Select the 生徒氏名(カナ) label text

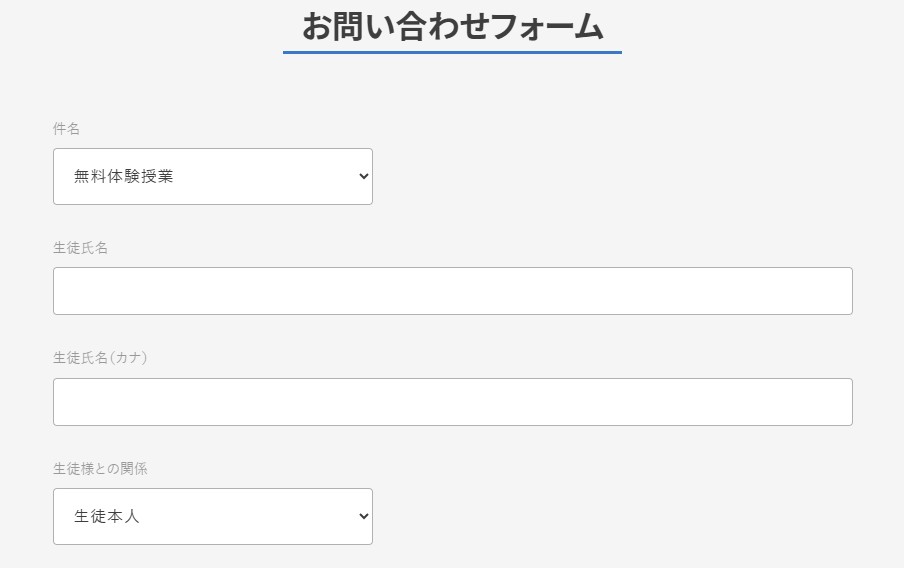point(100,358)
